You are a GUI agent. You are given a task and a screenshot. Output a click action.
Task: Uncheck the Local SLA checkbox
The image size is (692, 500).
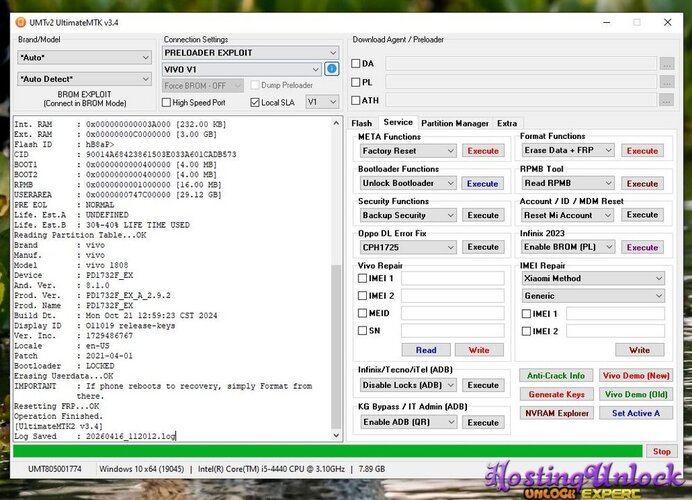(255, 102)
